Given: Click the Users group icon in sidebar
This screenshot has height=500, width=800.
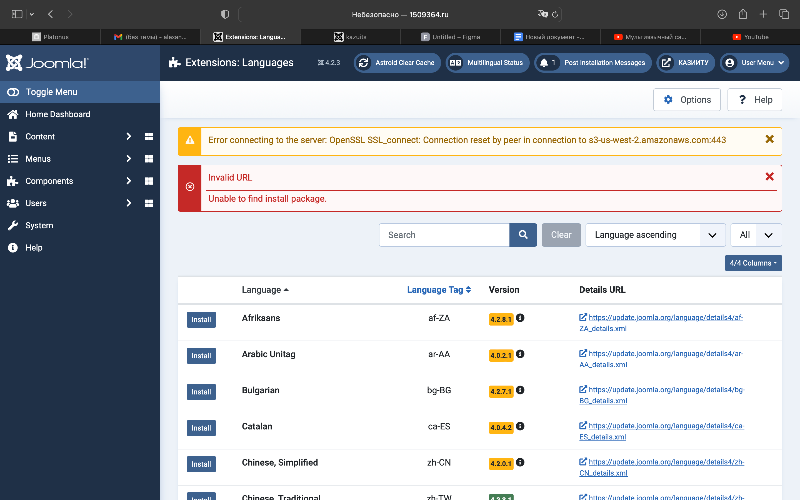Looking at the screenshot, I should point(13,203).
